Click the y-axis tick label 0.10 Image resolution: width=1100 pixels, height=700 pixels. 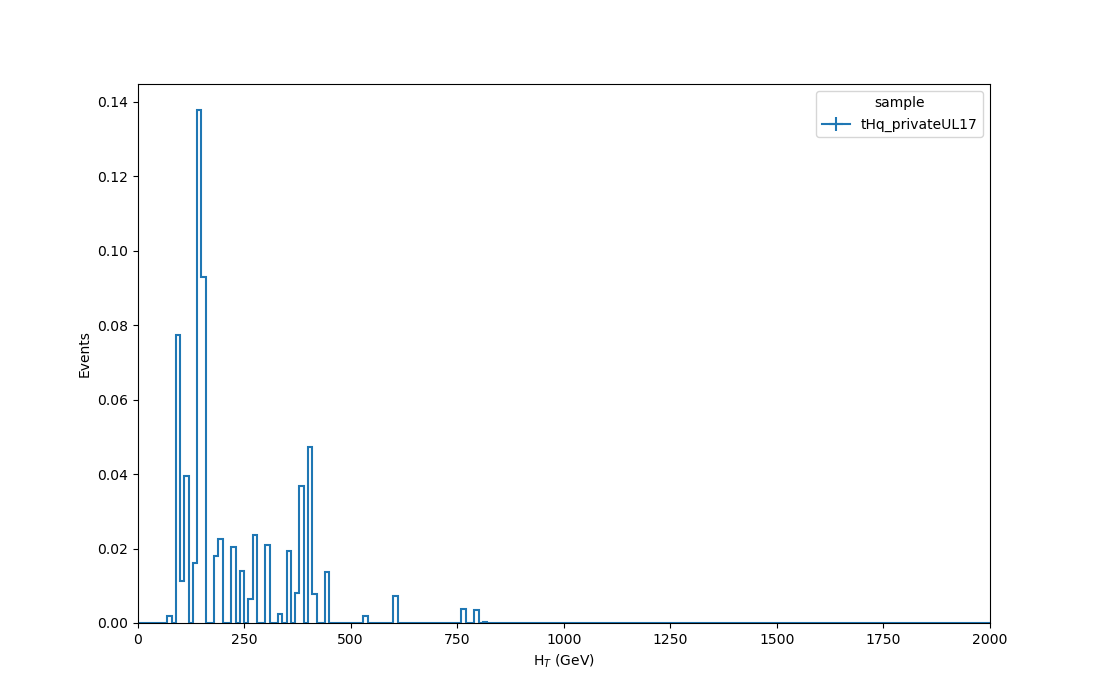[113, 251]
